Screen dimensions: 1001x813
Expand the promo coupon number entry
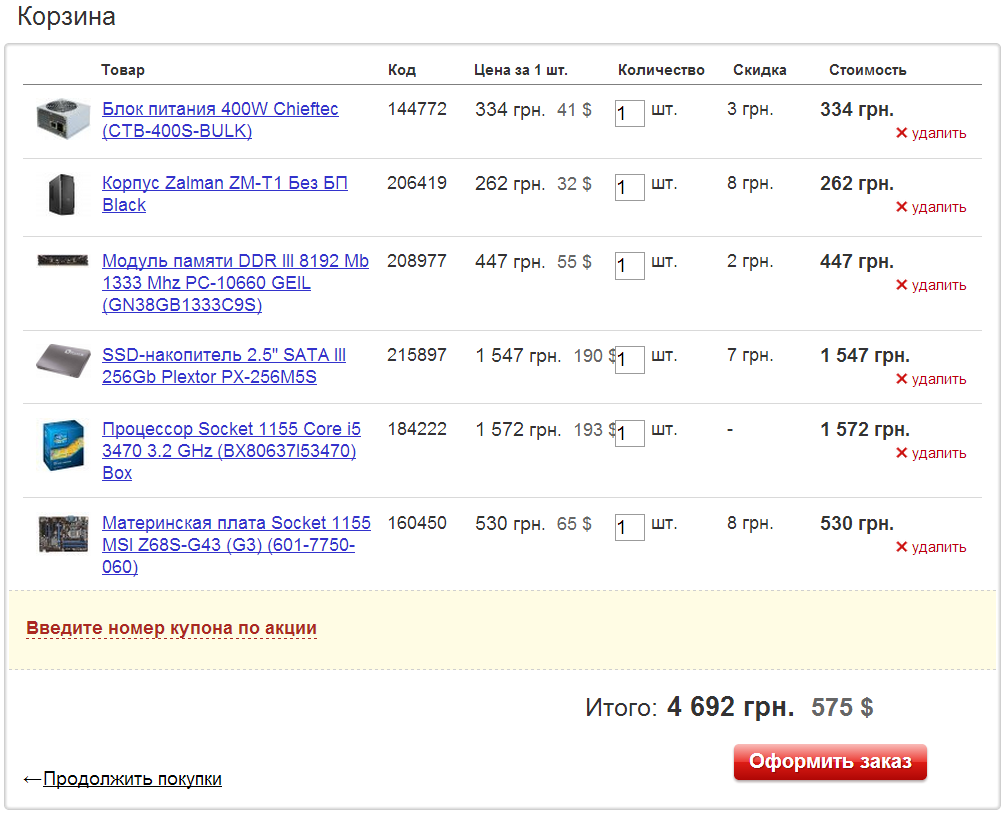click(171, 628)
